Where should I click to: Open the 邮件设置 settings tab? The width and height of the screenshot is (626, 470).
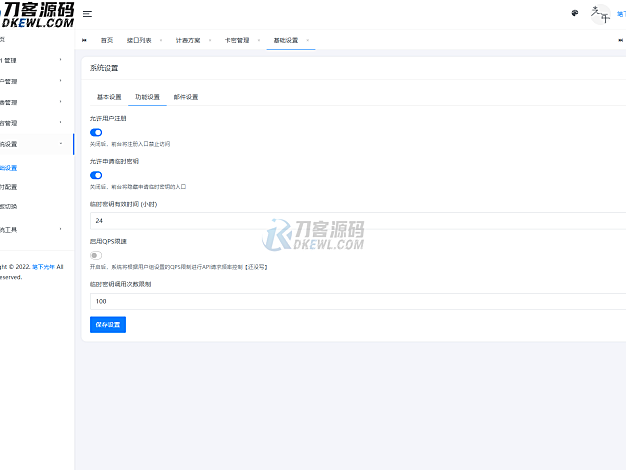pos(186,97)
